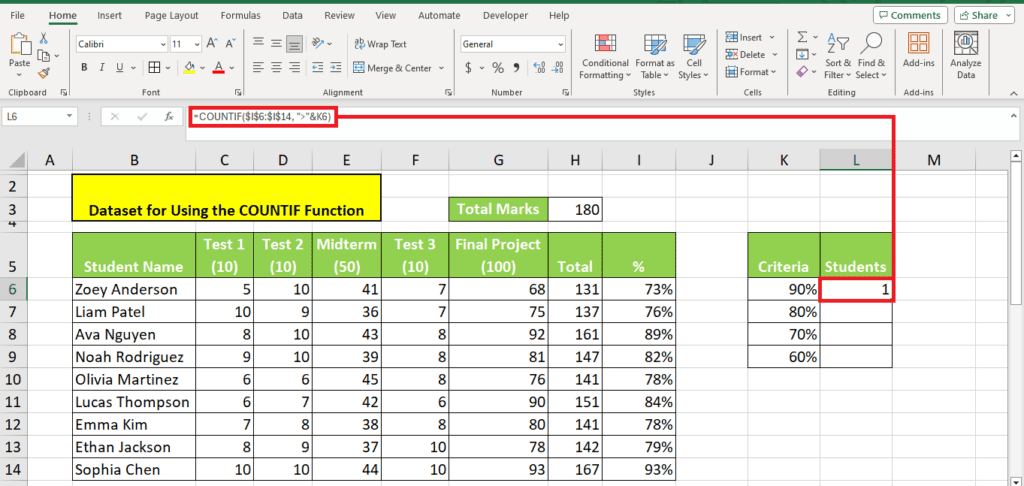This screenshot has width=1024, height=486.
Task: Open the Comments button
Action: [x=909, y=16]
